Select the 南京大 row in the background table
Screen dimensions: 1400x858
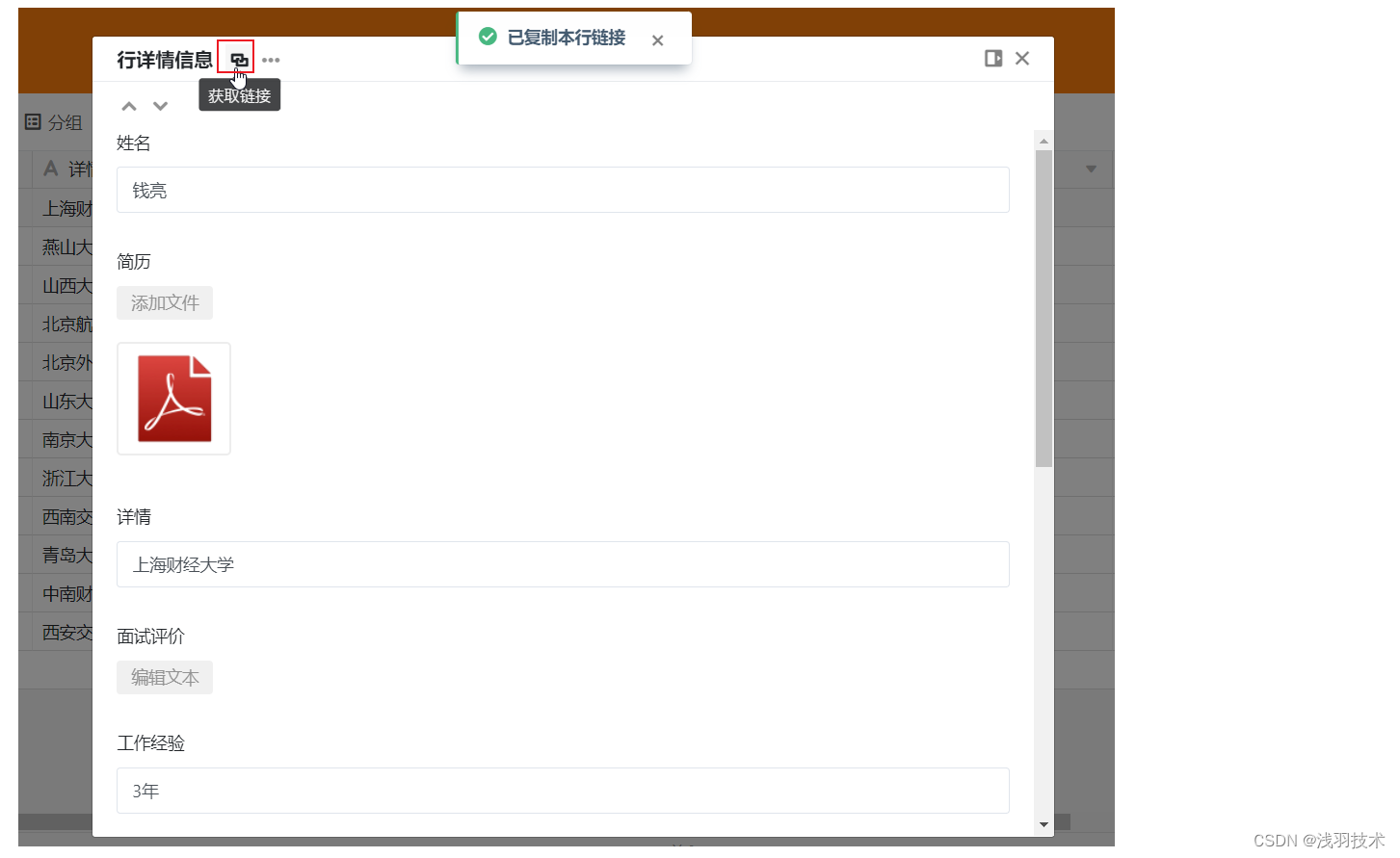point(67,440)
